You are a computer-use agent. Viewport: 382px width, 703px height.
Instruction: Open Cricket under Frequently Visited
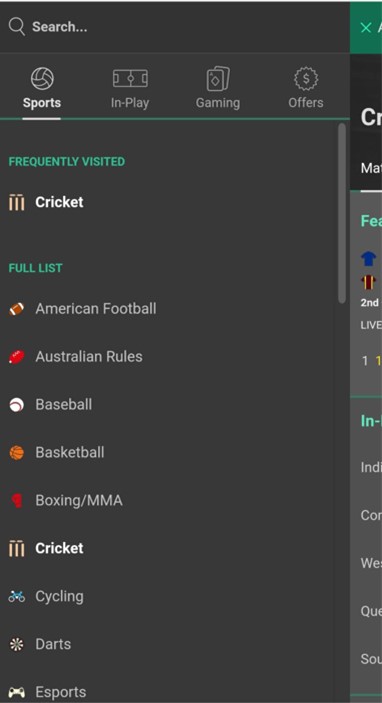(46, 202)
